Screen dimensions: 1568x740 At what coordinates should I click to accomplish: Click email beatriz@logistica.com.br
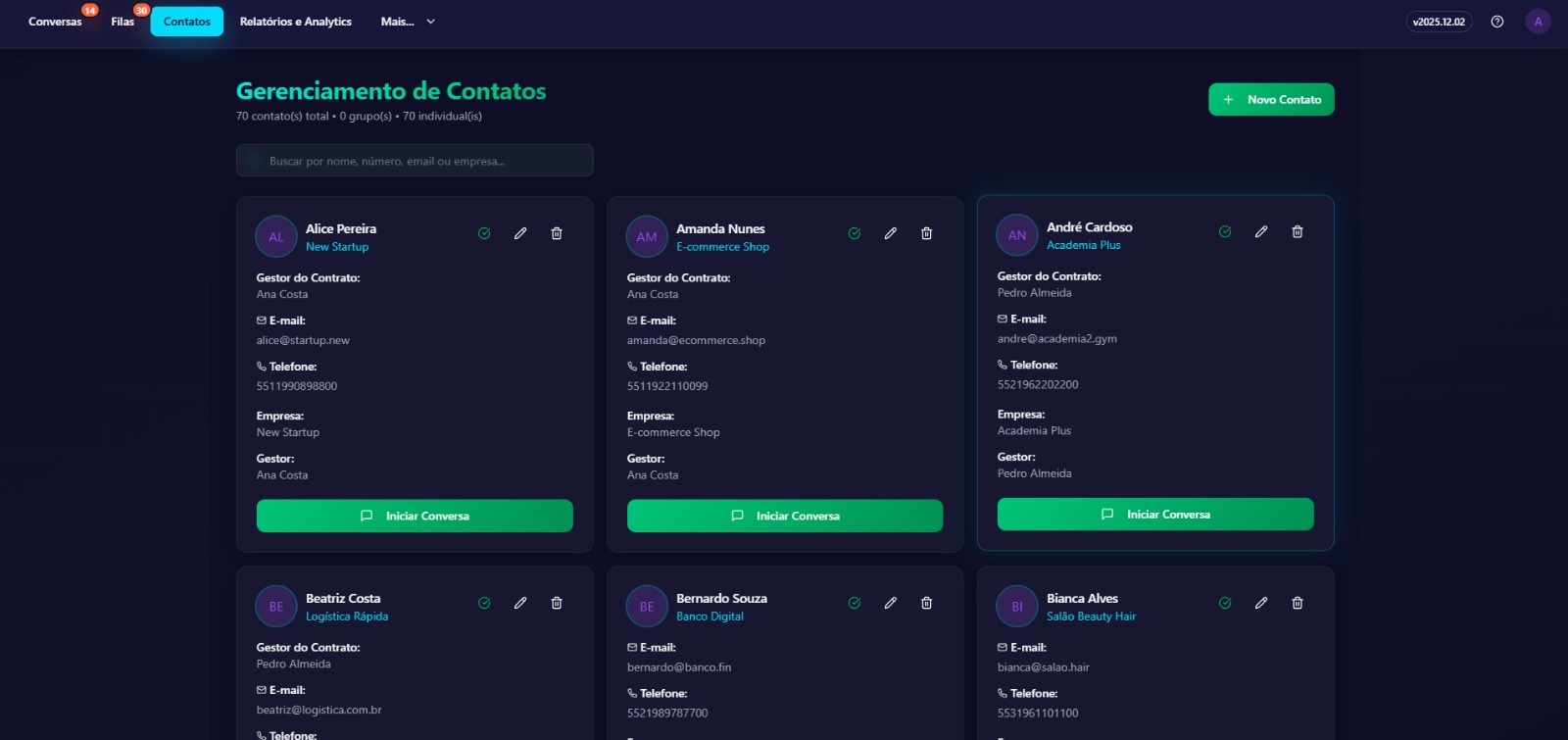pos(318,710)
